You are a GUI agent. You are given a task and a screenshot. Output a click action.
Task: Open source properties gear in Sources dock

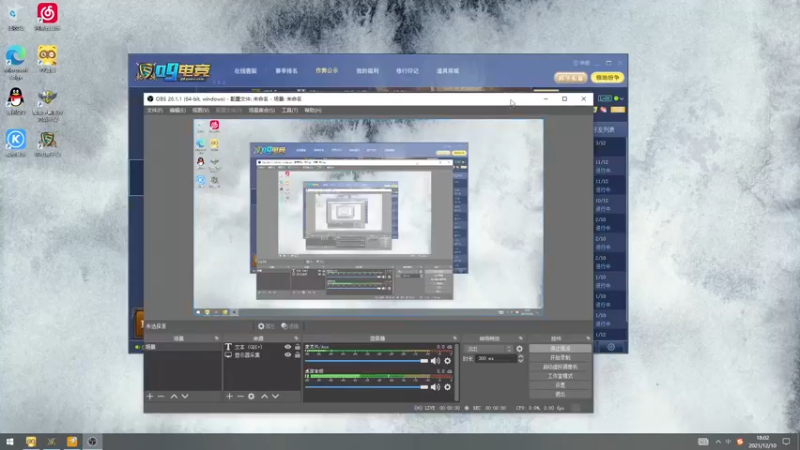251,396
